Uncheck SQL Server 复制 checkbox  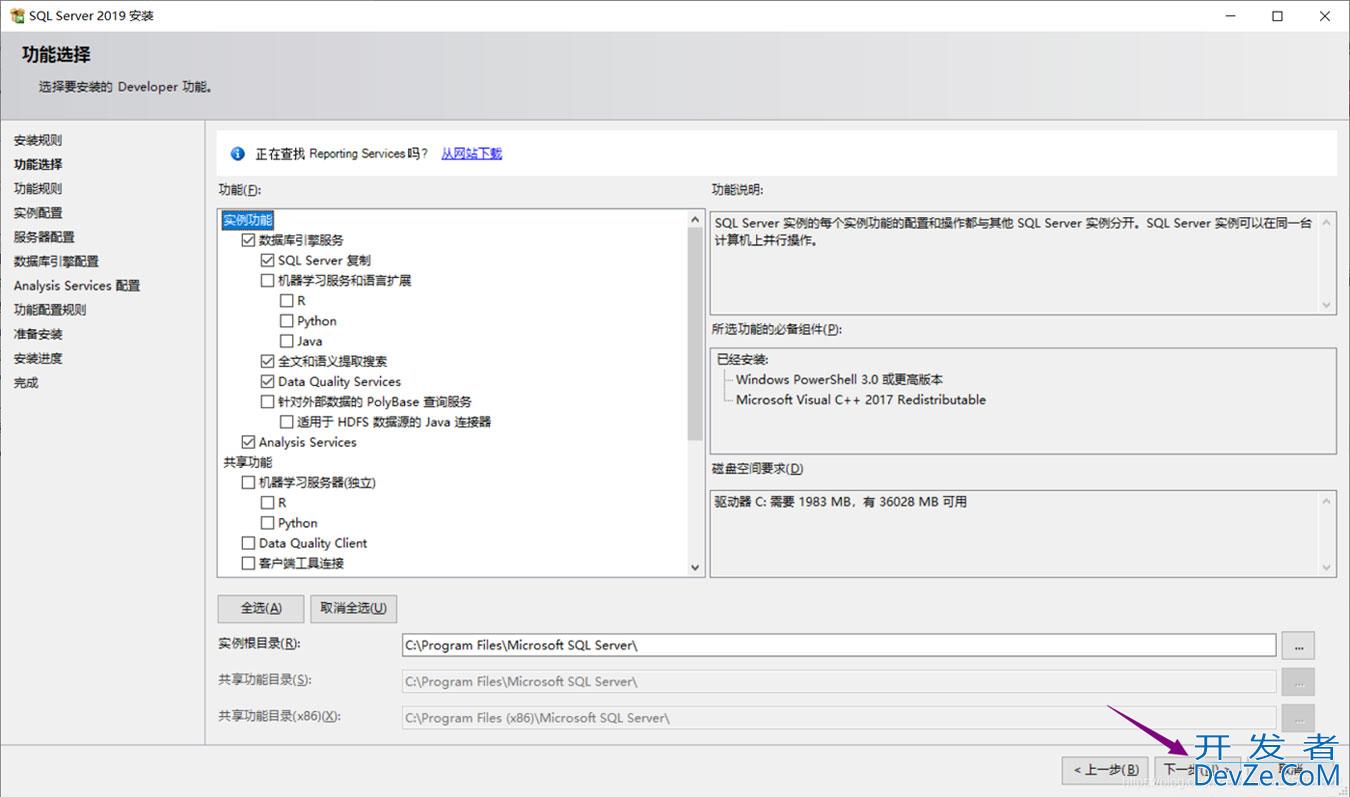[x=267, y=260]
